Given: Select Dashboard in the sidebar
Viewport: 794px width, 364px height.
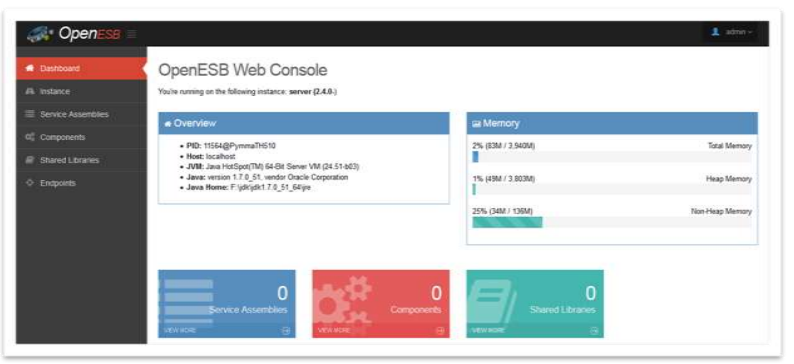Looking at the screenshot, I should point(82,68).
